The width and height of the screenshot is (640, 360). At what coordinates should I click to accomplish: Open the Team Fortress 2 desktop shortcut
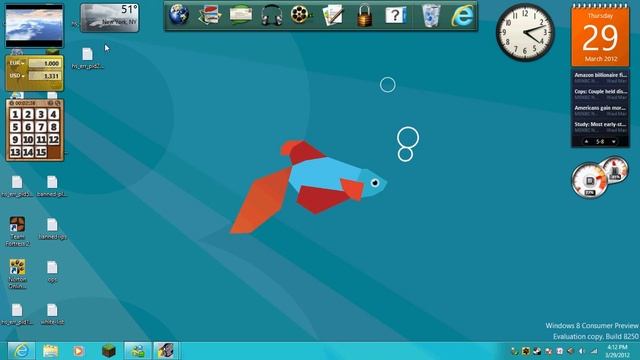point(17,231)
